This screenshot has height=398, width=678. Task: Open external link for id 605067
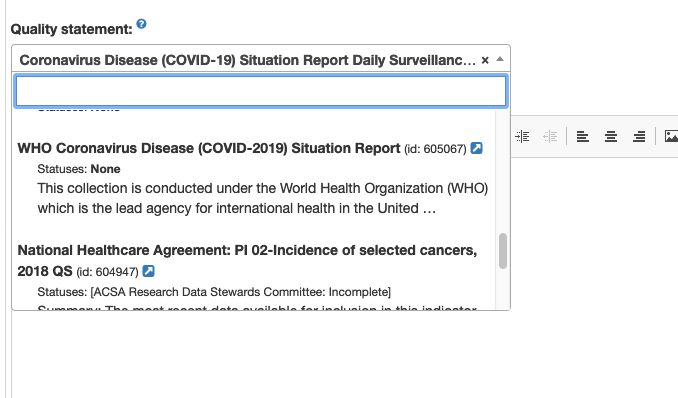click(x=477, y=148)
